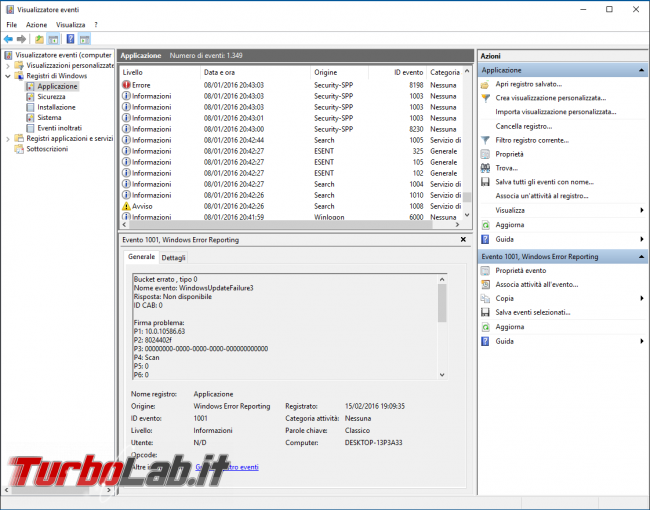Collapse Registri di Windows tree node
The height and width of the screenshot is (510, 650).
(x=8, y=76)
